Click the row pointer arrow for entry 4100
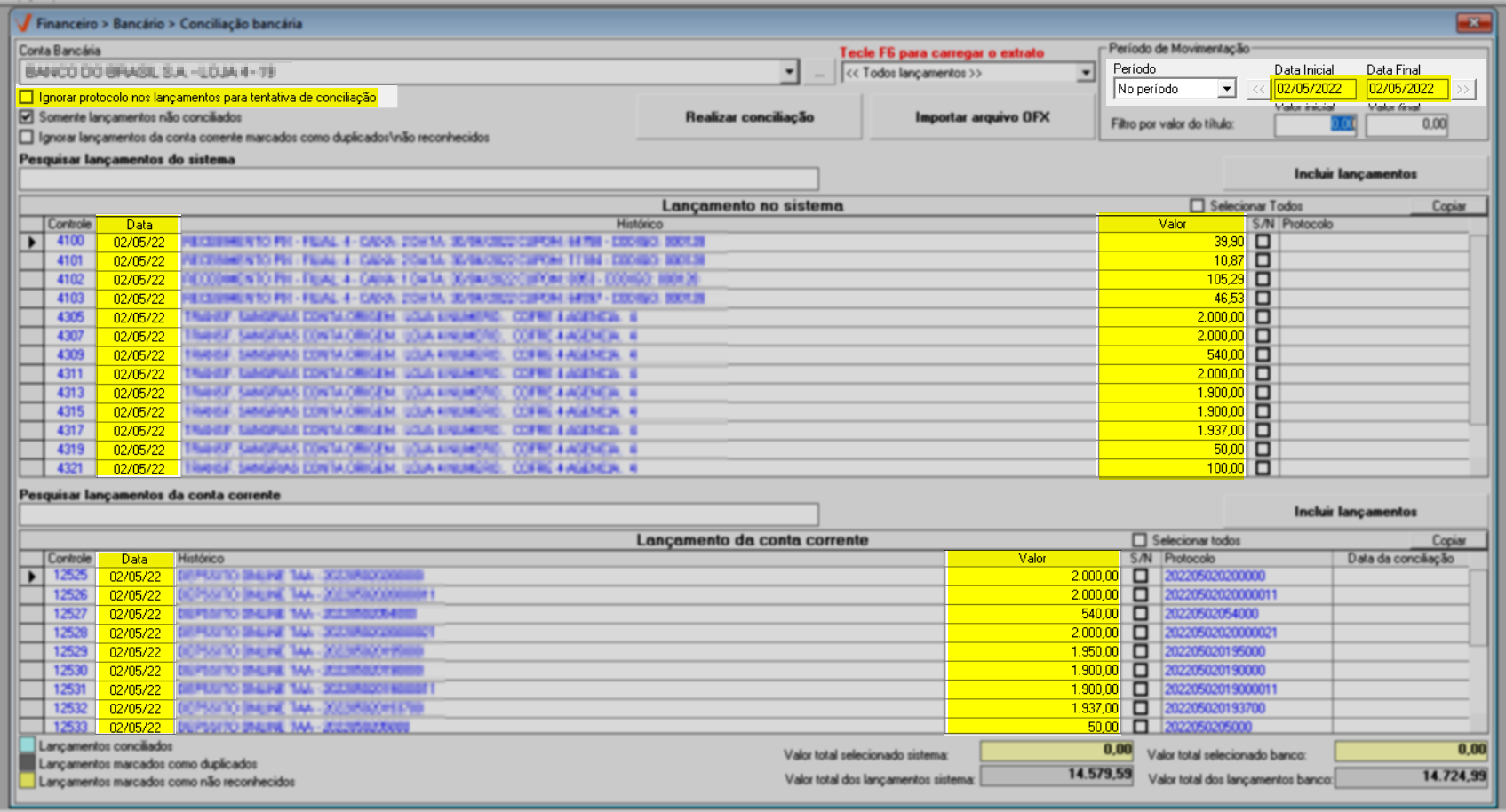 32,242
